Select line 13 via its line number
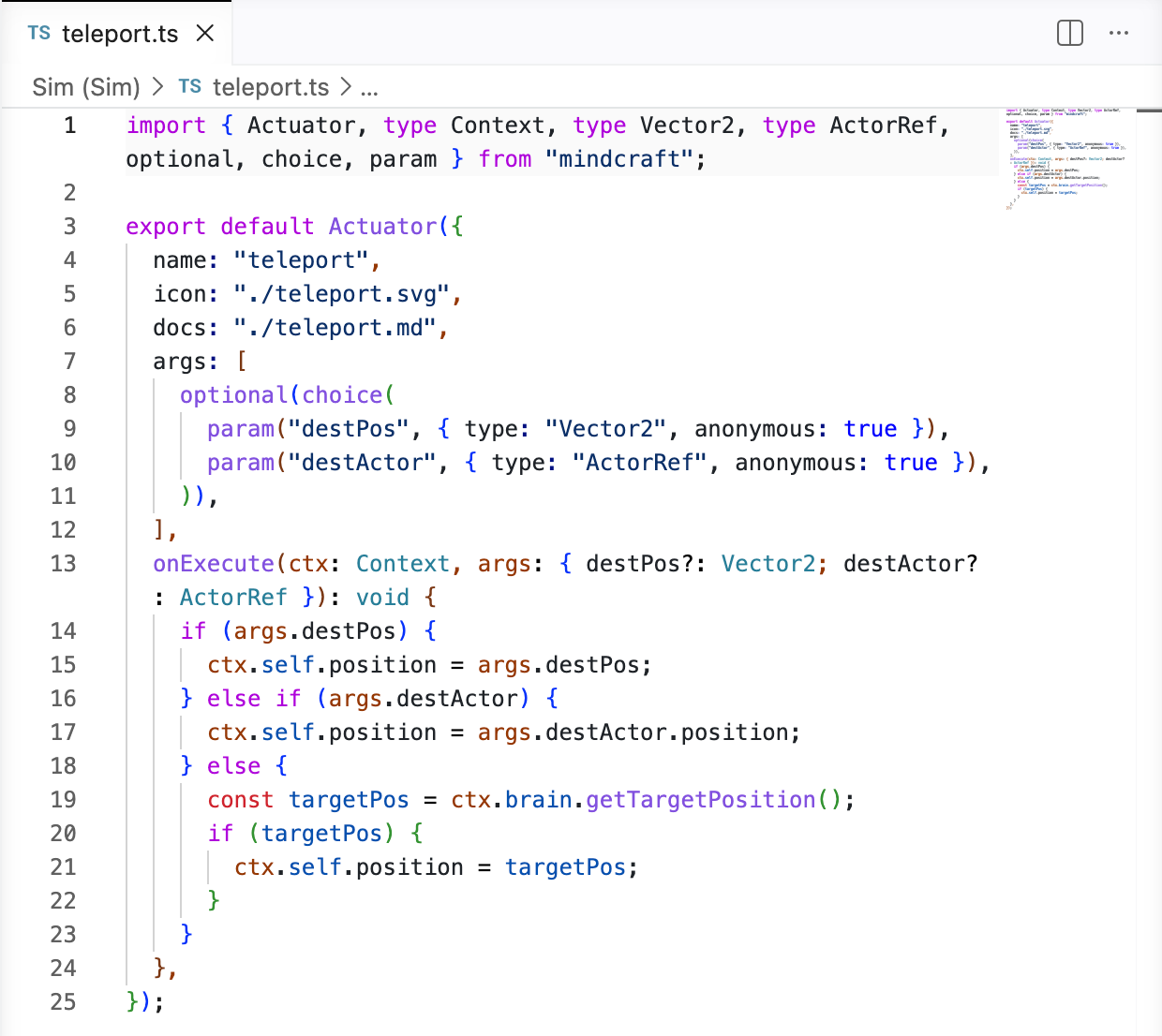1162x1036 pixels. coord(63,563)
